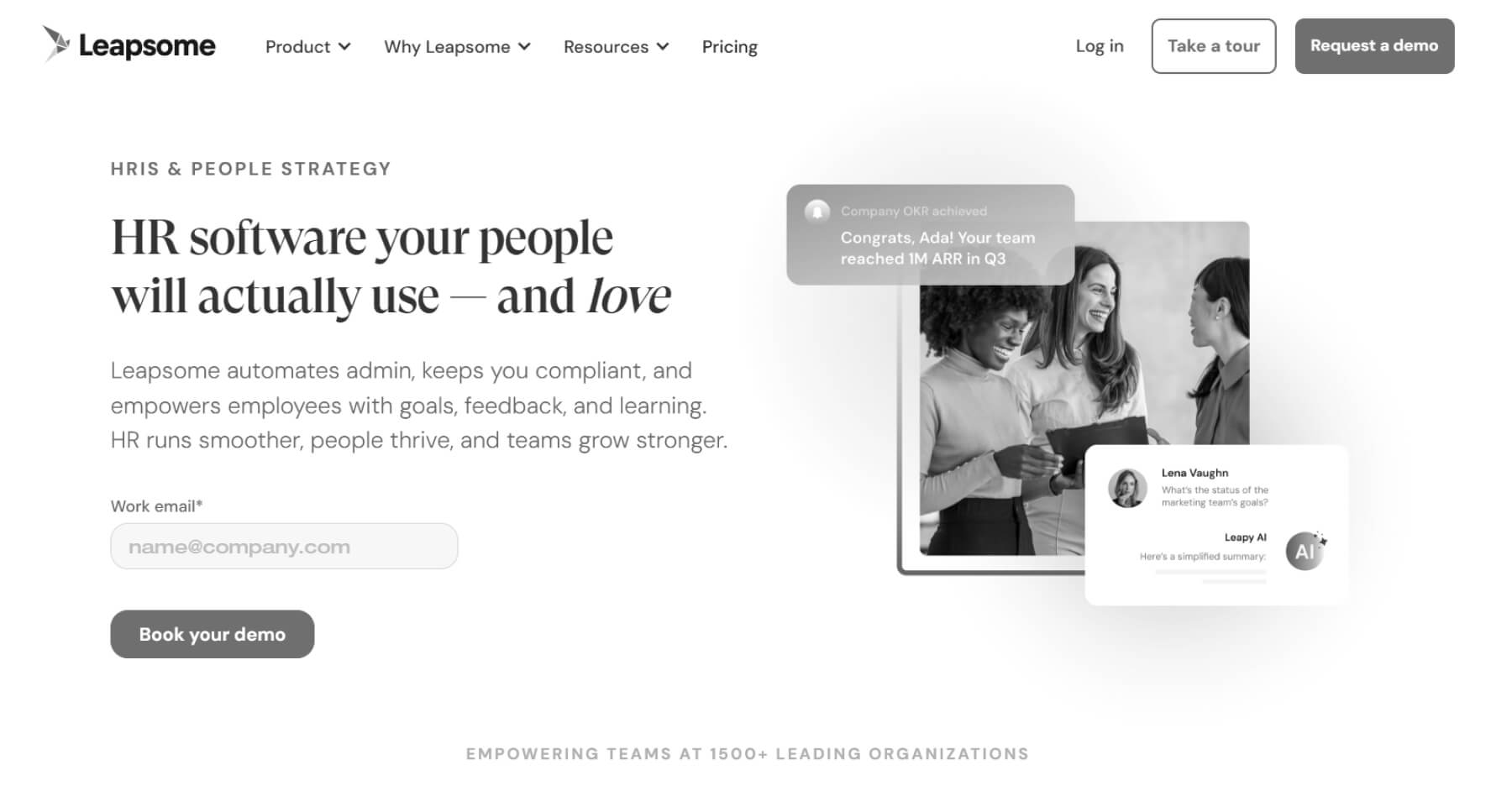The height and width of the screenshot is (791, 1512).
Task: Click the Log in link
Action: pos(1100,46)
